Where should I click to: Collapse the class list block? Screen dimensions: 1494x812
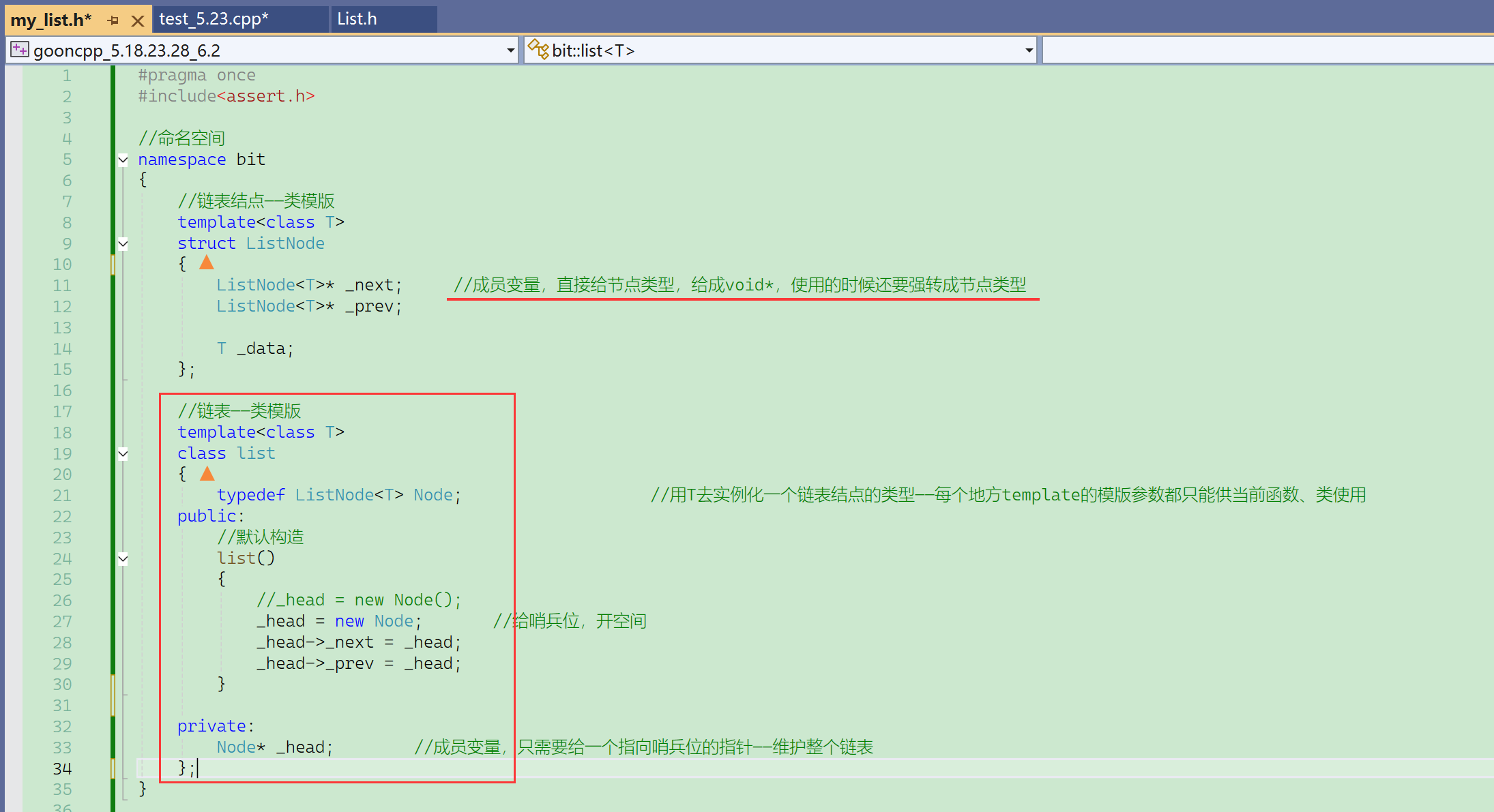123,454
